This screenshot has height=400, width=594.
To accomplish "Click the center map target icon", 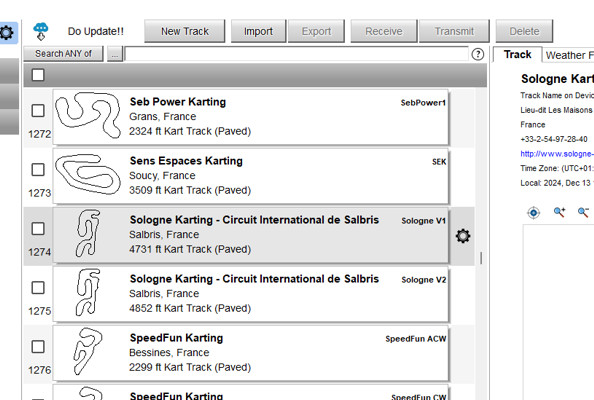I will click(x=533, y=213).
